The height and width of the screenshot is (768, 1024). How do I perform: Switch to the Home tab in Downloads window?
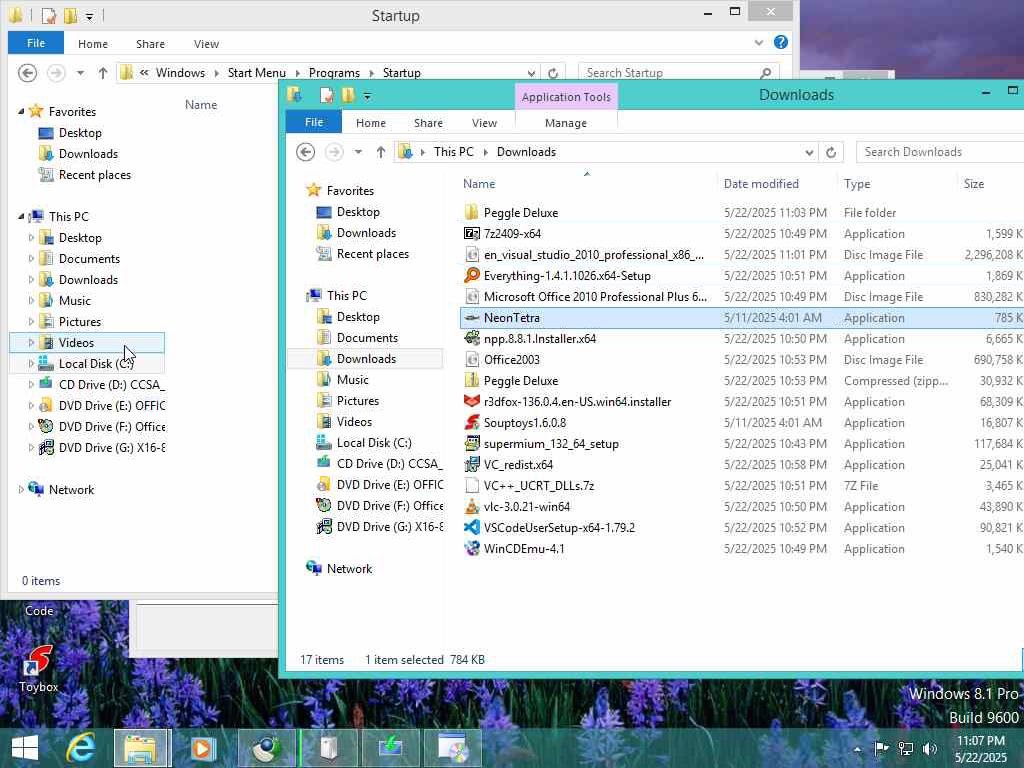[371, 123]
